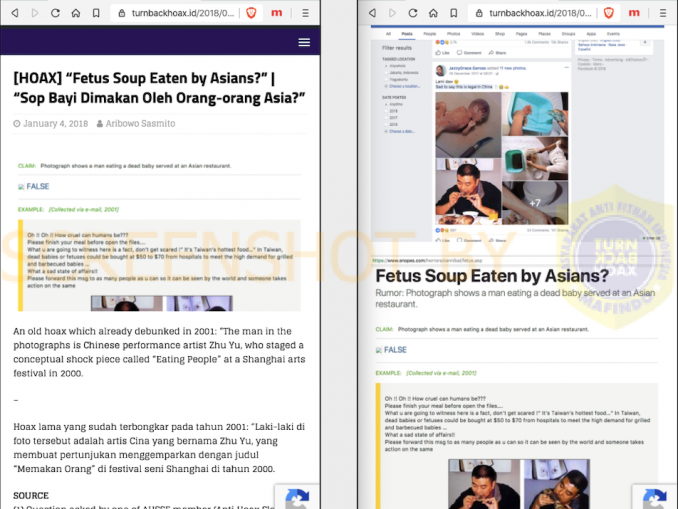Select Anywhere location filter radio
The image size is (678, 509).
pos(386,66)
